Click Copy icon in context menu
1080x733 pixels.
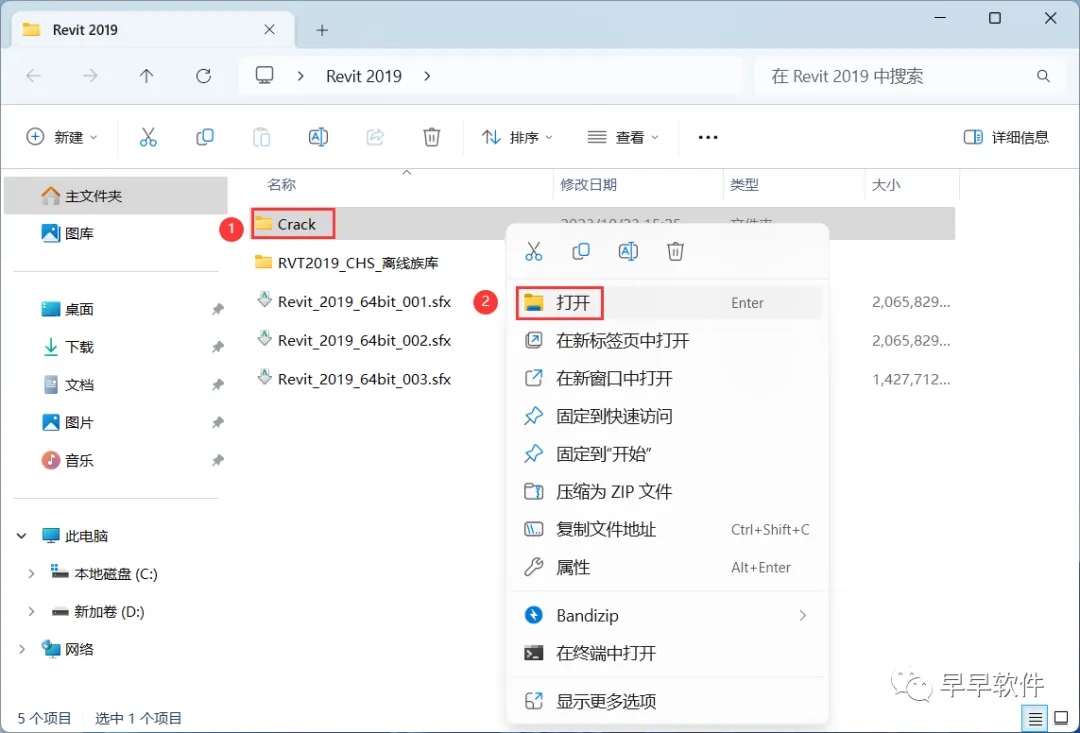coord(581,251)
